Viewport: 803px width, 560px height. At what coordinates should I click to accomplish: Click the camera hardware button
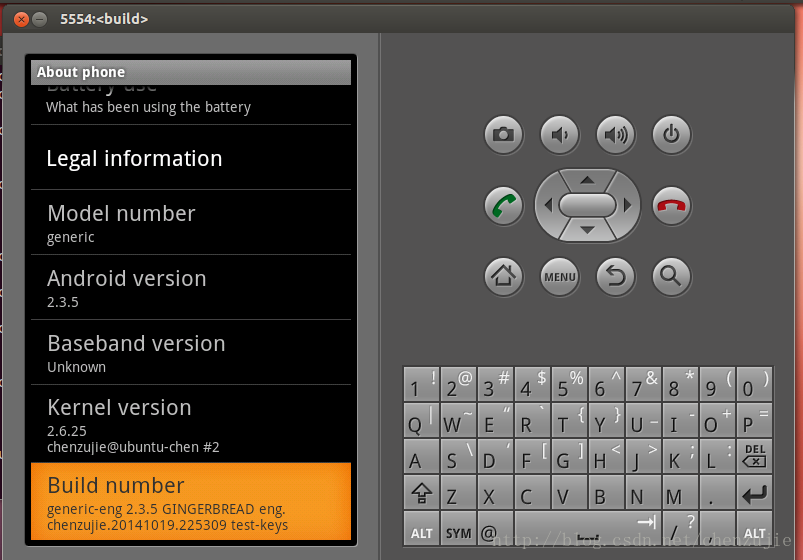point(503,135)
